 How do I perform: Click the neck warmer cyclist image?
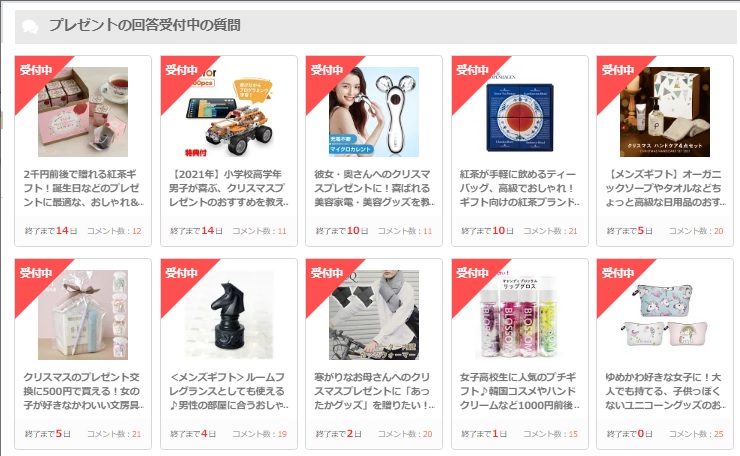click(374, 315)
